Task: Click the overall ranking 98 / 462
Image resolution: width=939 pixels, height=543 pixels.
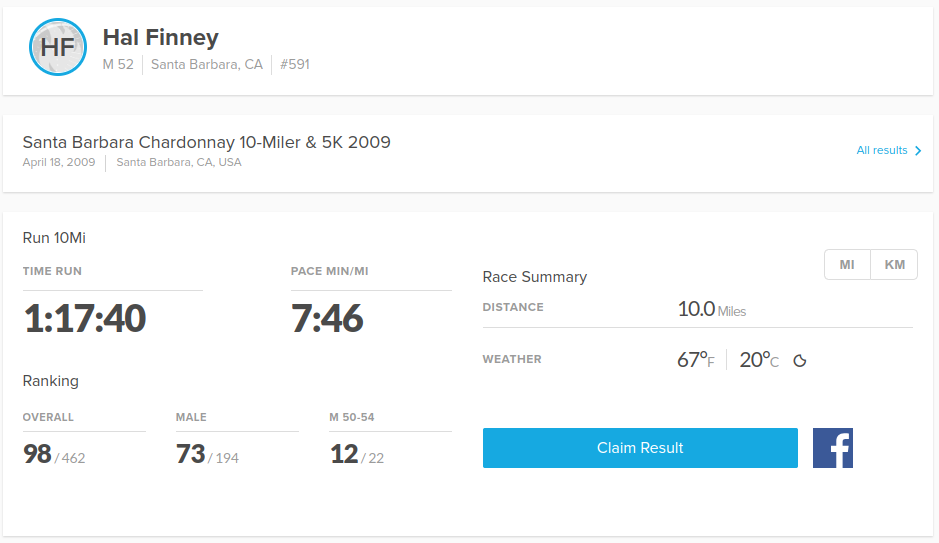Action: pyautogui.click(x=54, y=455)
